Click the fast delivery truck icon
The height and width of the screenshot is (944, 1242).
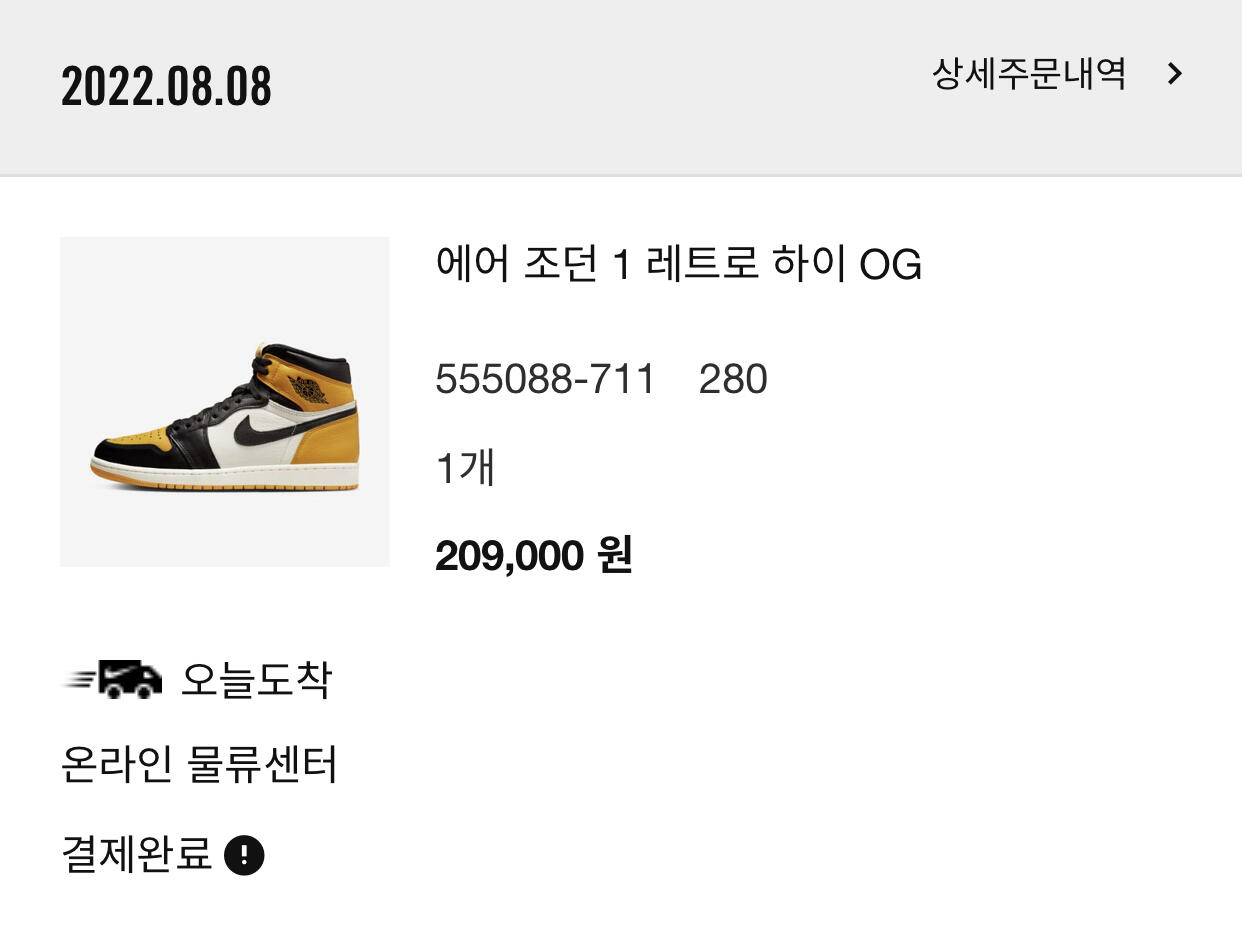(x=113, y=680)
